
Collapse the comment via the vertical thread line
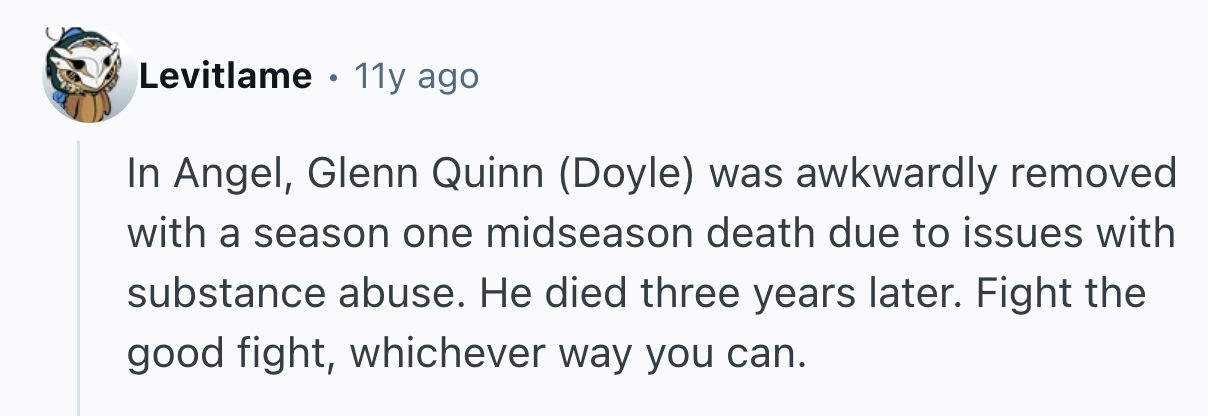pyautogui.click(x=79, y=280)
